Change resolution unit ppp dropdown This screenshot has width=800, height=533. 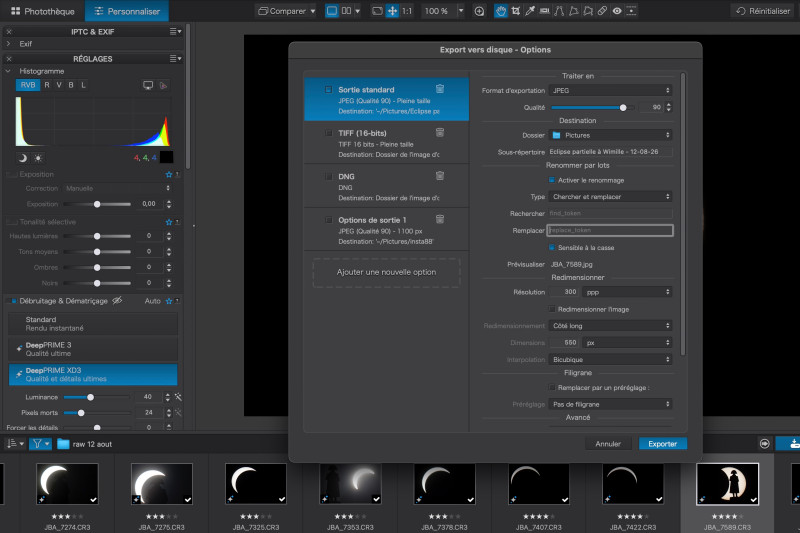pyautogui.click(x=628, y=292)
